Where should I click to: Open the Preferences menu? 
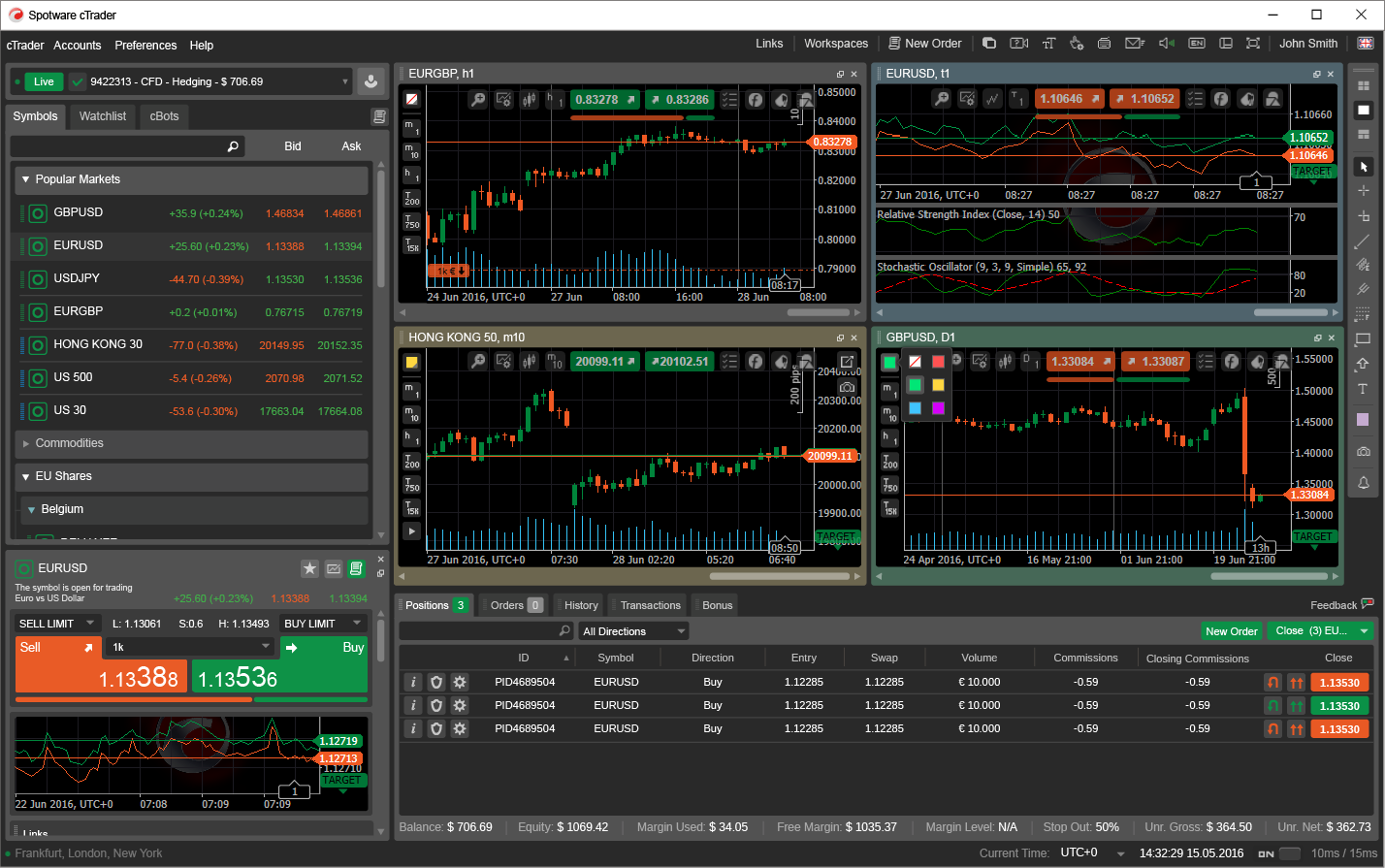[x=145, y=46]
